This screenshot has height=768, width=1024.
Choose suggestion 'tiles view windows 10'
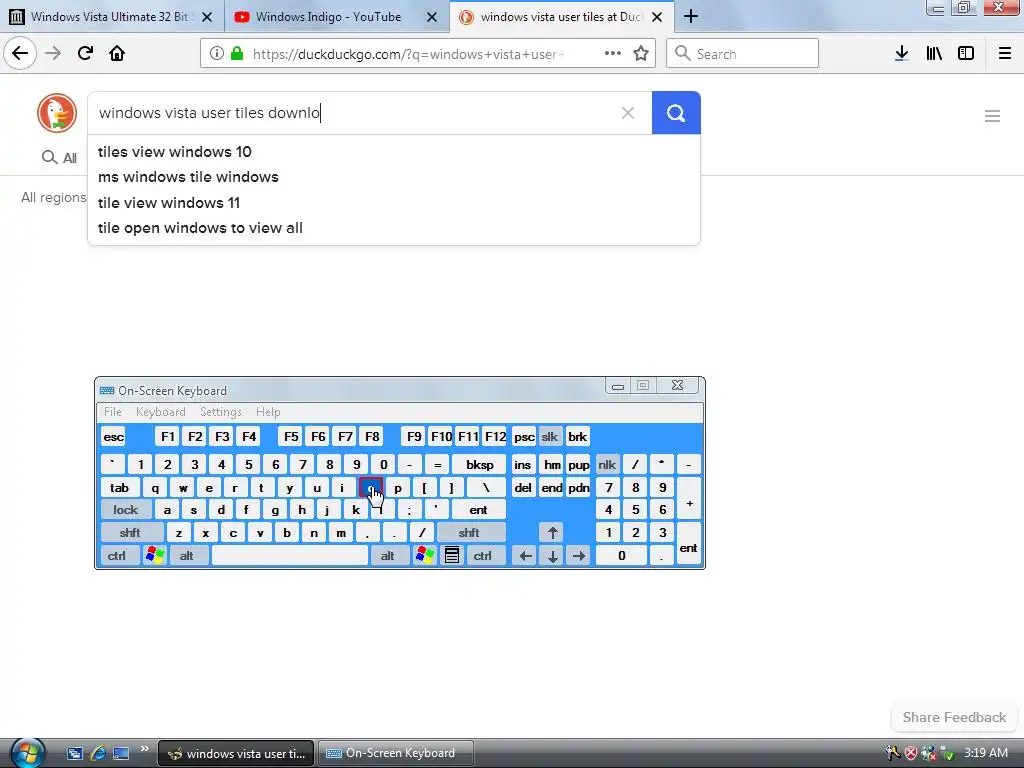click(394, 152)
